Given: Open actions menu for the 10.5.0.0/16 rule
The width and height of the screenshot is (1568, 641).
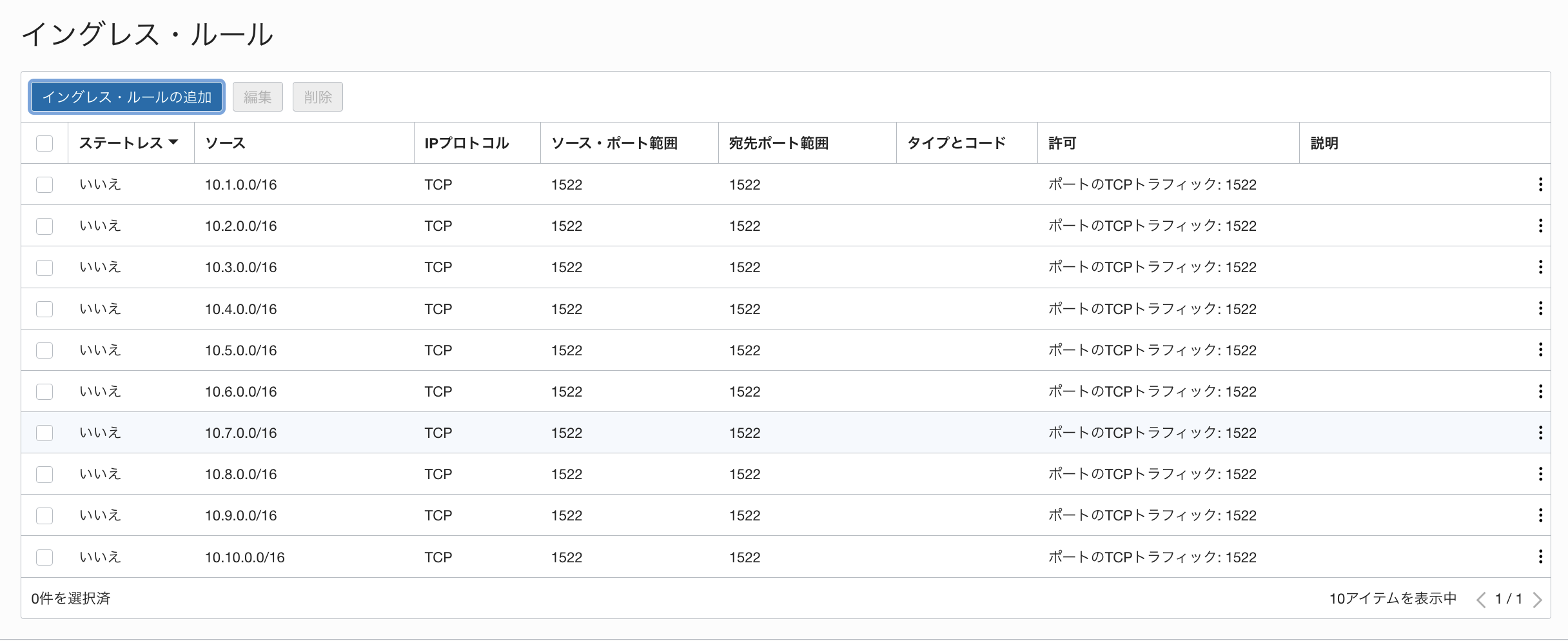Looking at the screenshot, I should coord(1542,350).
